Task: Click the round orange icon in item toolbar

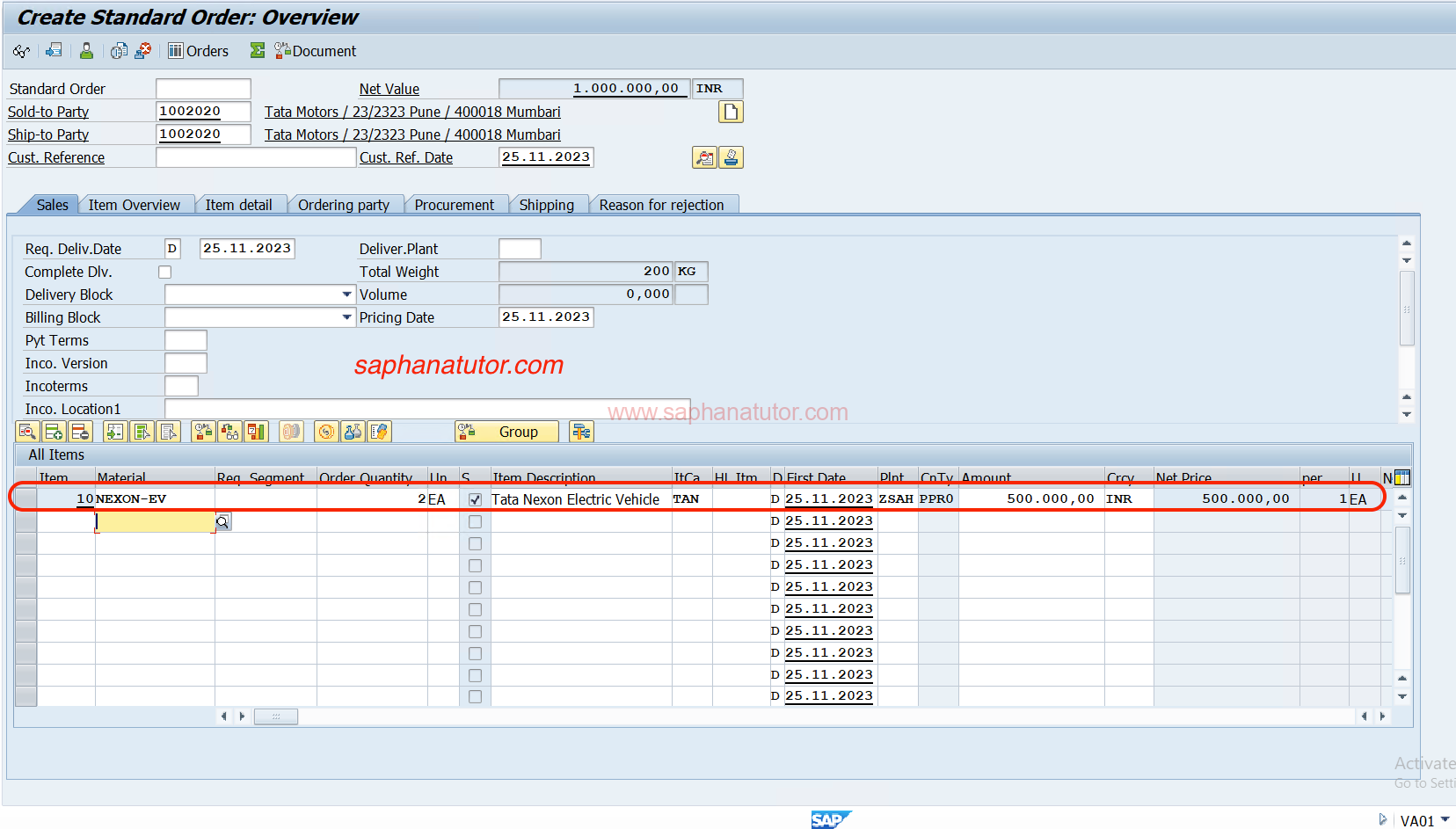Action: (x=326, y=432)
